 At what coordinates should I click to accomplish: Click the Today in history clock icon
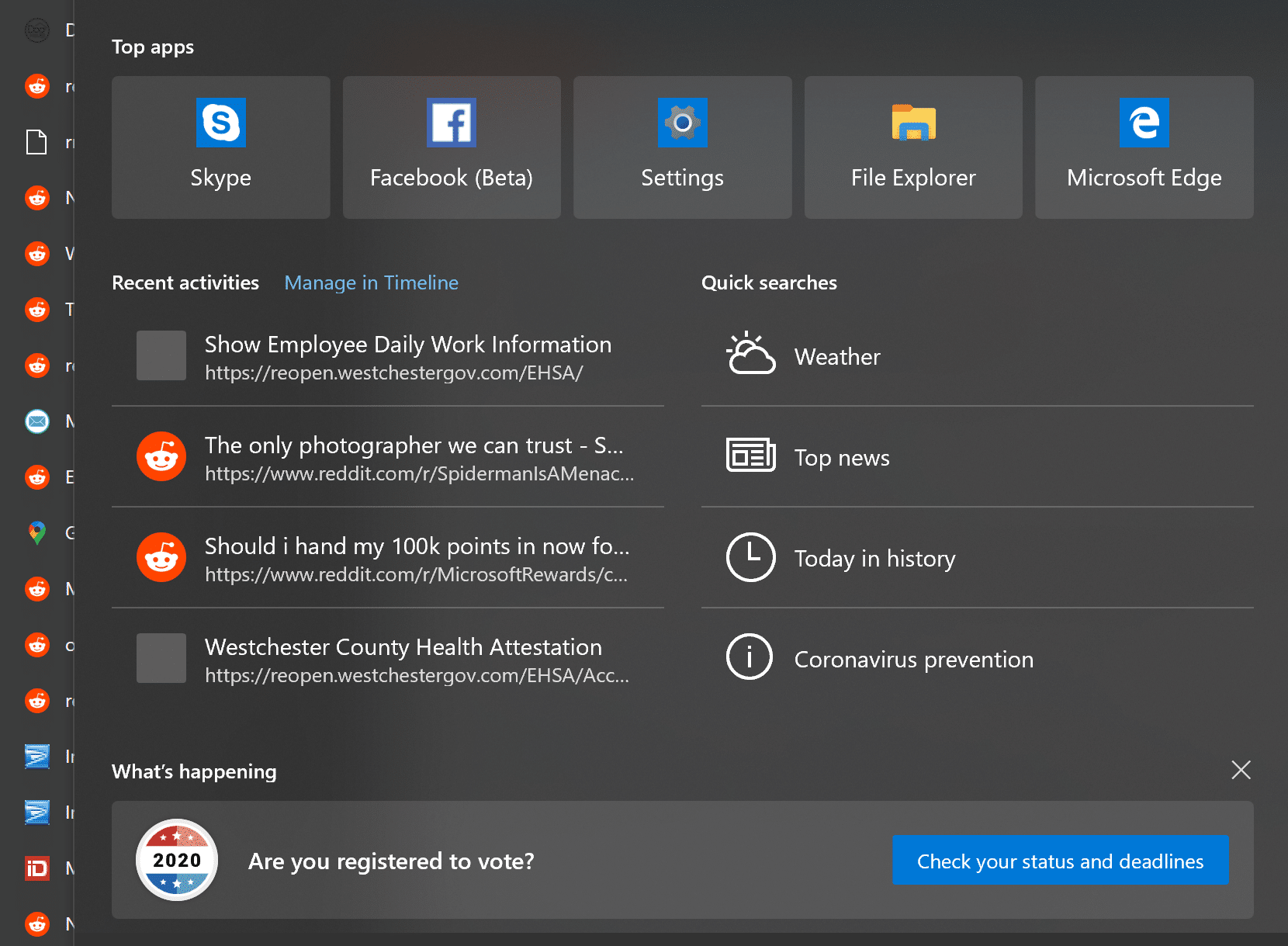[750, 556]
